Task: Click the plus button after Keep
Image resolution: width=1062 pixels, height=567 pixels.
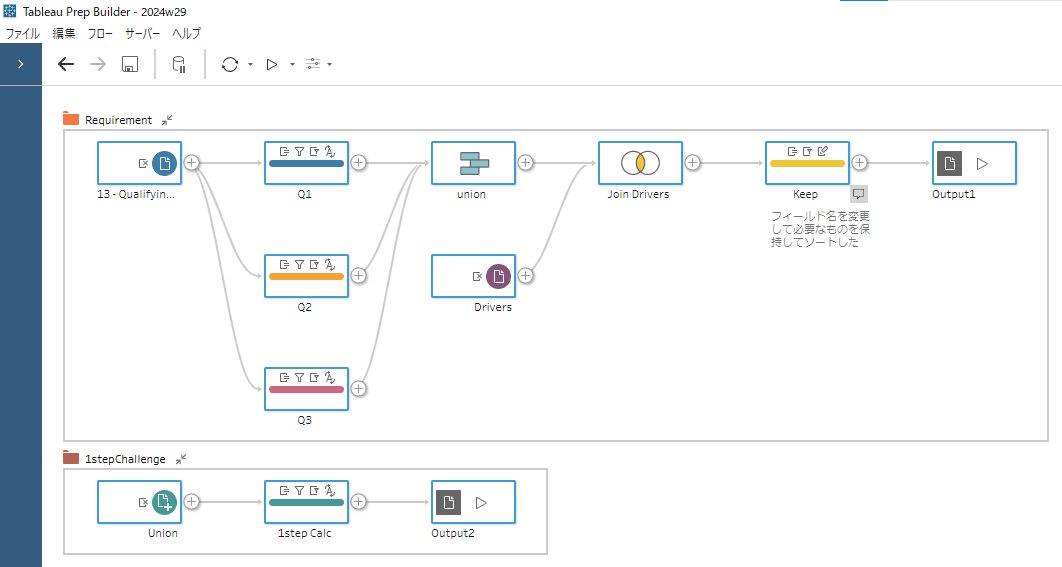Action: click(859, 163)
